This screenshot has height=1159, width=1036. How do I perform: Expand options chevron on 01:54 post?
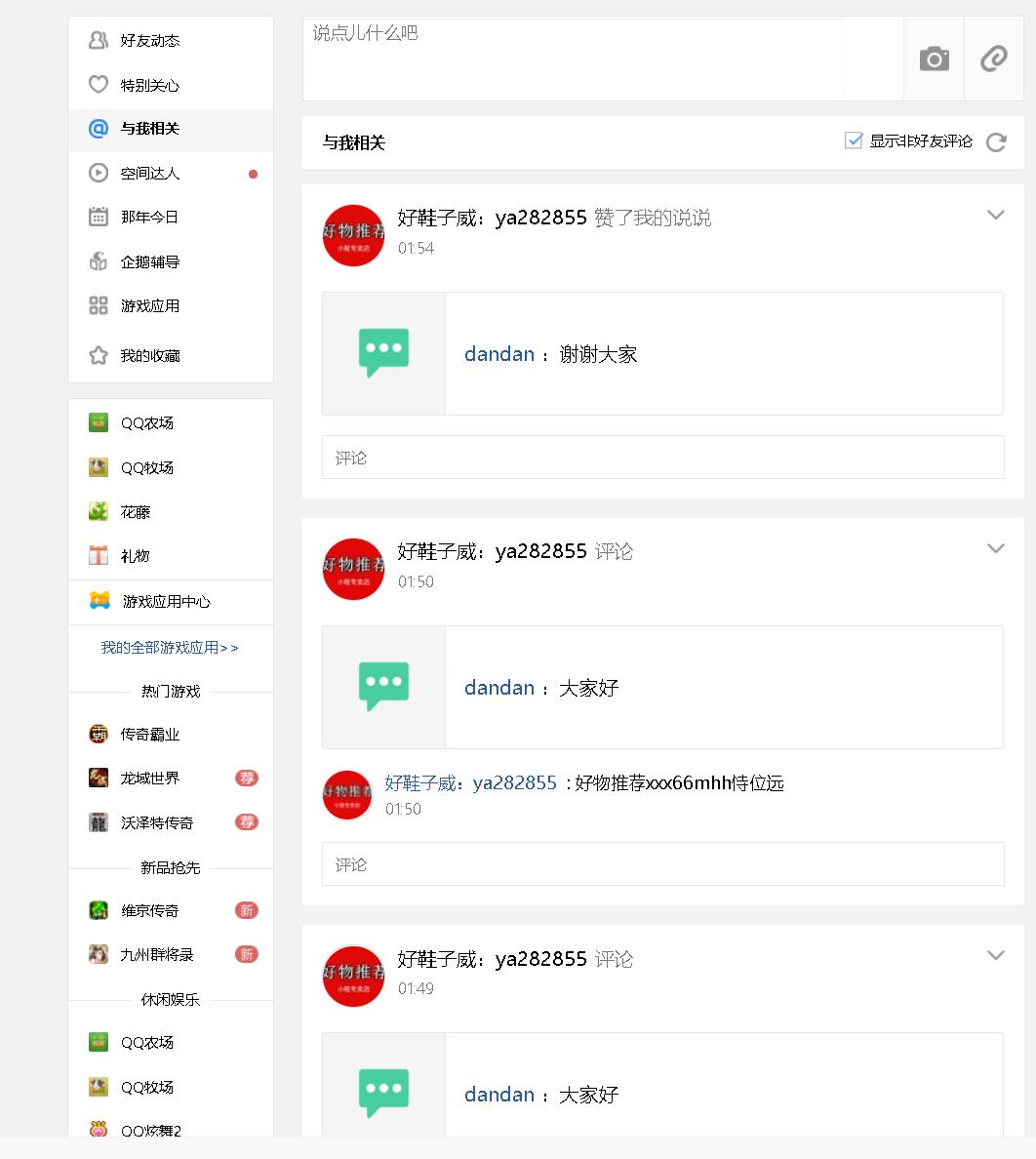pyautogui.click(x=995, y=215)
